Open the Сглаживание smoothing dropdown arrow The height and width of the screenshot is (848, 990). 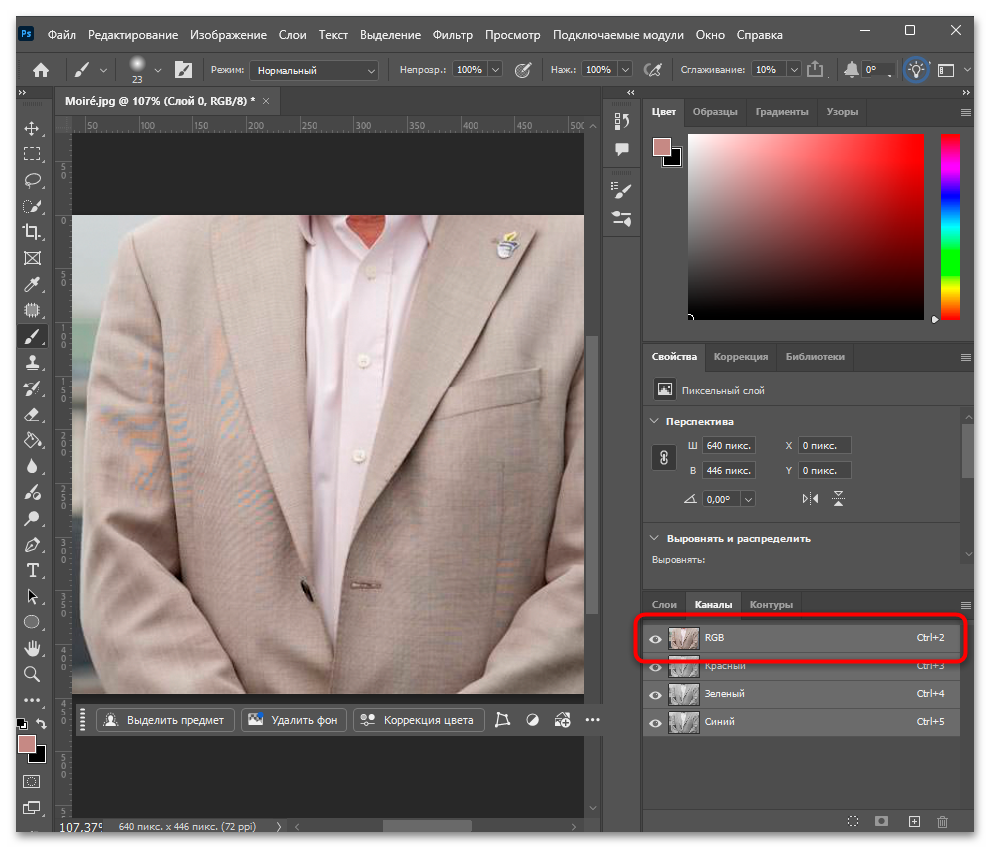(x=794, y=70)
